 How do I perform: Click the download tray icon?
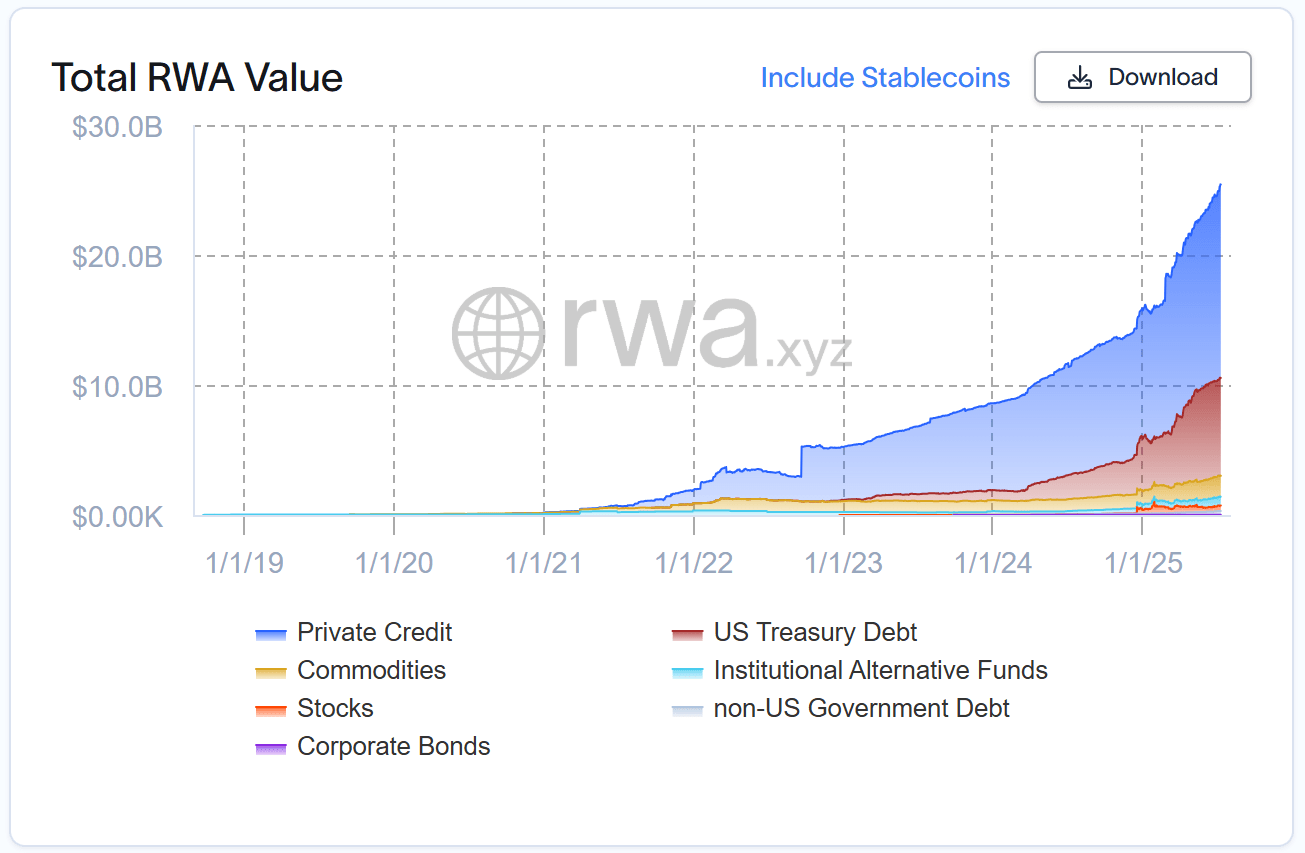[1080, 78]
